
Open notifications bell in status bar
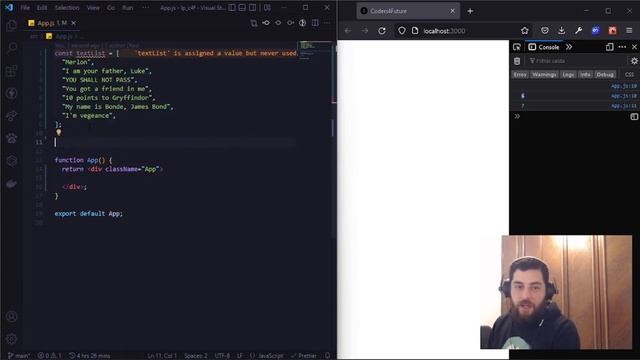327,356
